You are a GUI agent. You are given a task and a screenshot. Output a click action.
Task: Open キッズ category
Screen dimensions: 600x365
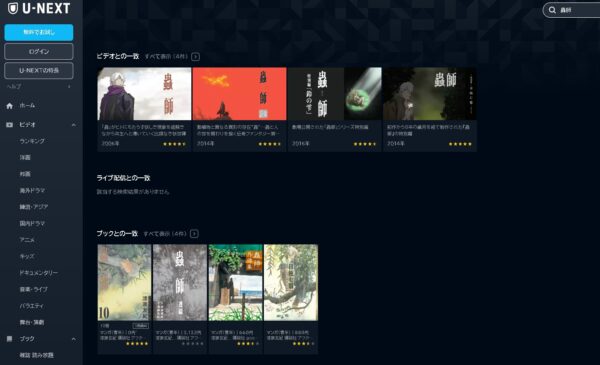[27, 256]
